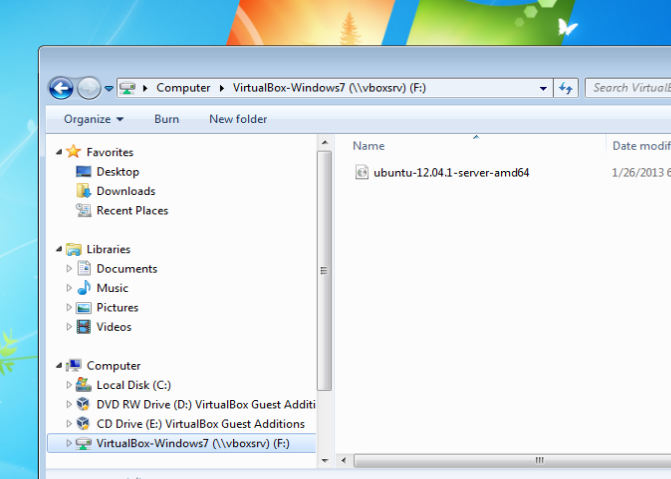Collapse the Libraries group
671x479 pixels.
click(59, 249)
